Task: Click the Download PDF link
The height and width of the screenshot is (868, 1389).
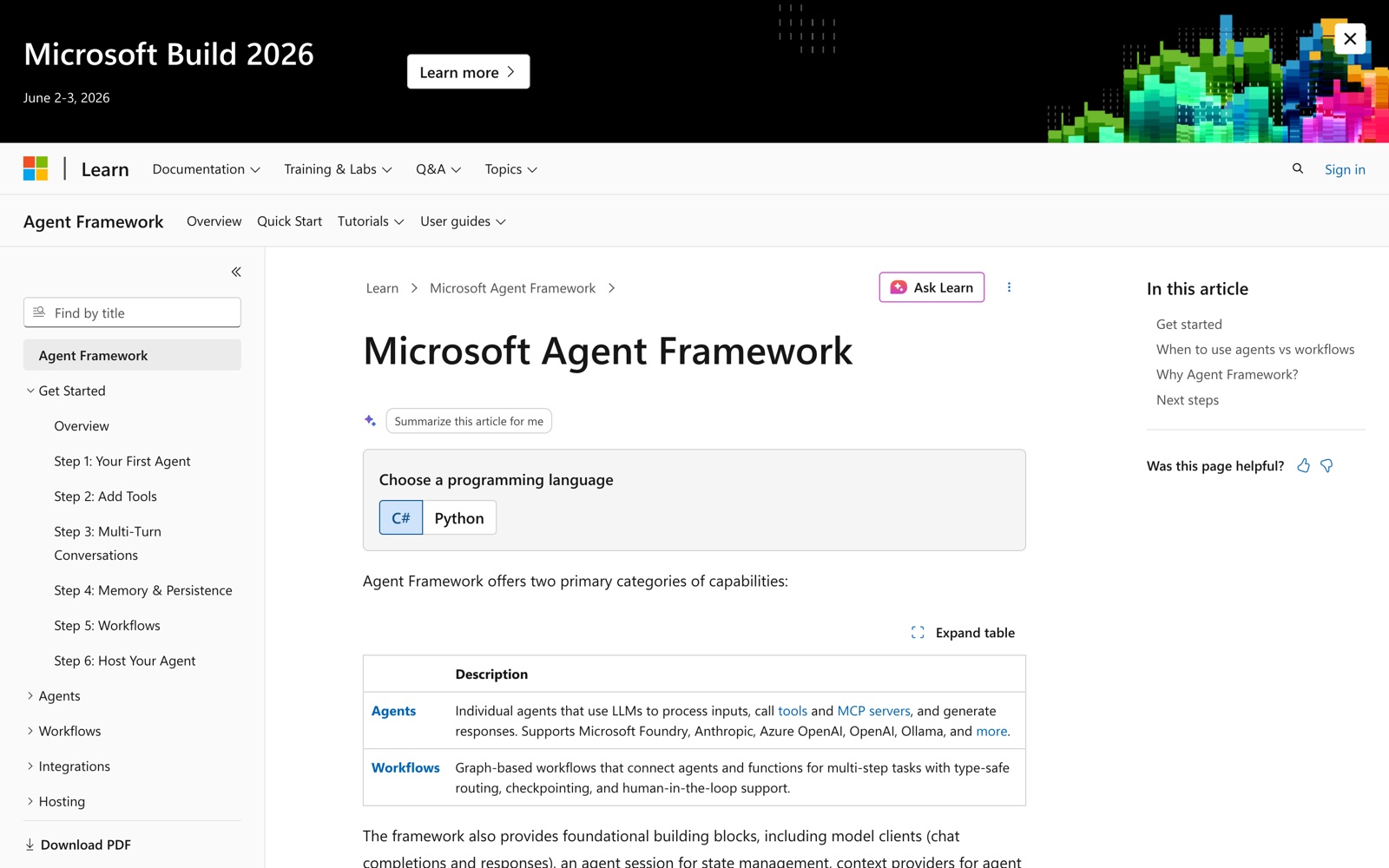Action: (78, 845)
